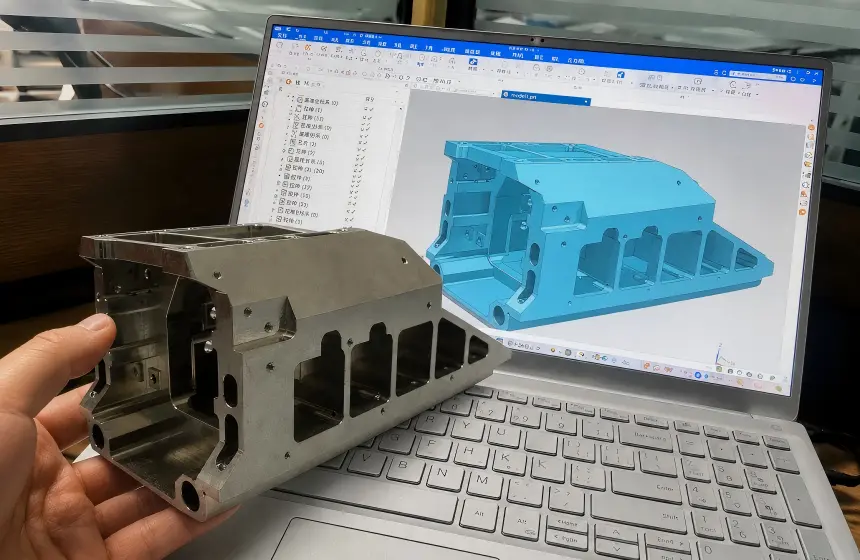This screenshot has width=860, height=560.
Task: Expand the 基准坐标系 (0) node near tree bottom
Action: coord(273,210)
